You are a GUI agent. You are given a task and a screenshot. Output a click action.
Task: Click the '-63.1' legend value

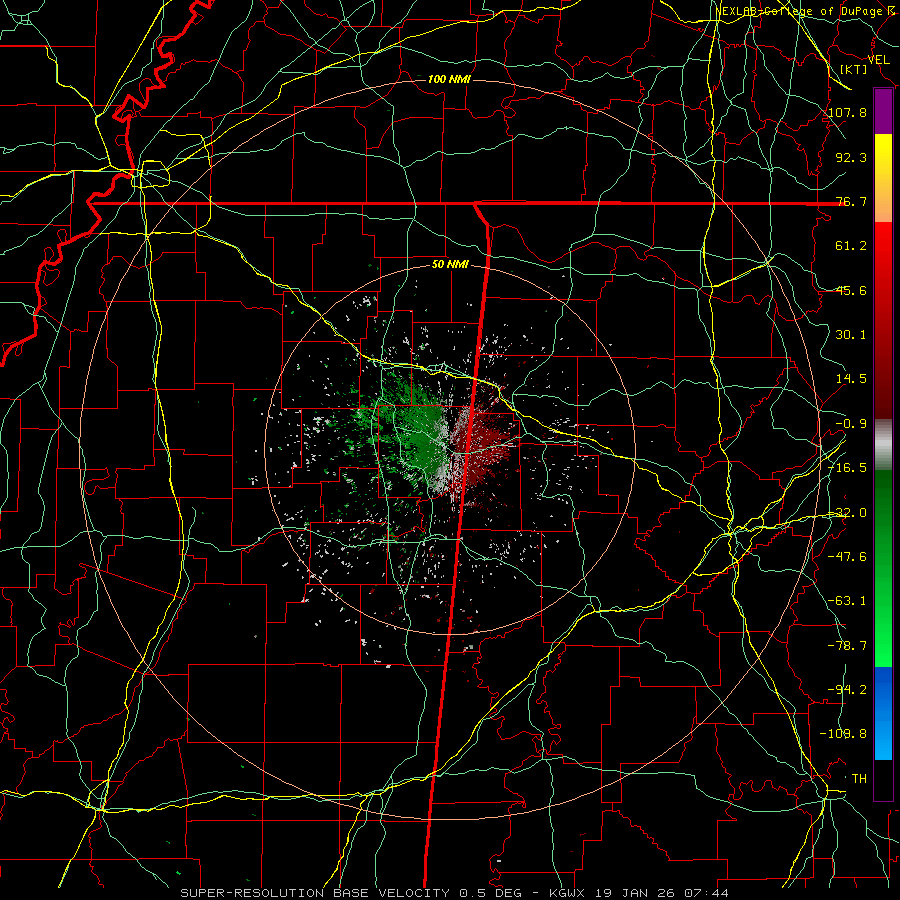[848, 601]
